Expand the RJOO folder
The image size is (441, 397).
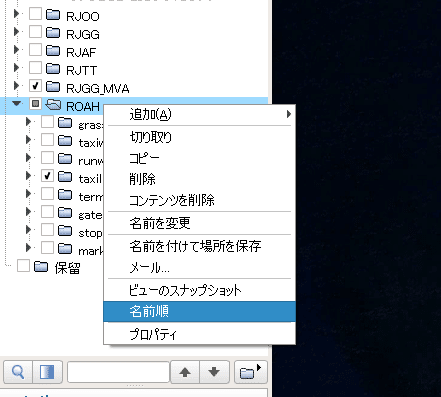coord(16,14)
